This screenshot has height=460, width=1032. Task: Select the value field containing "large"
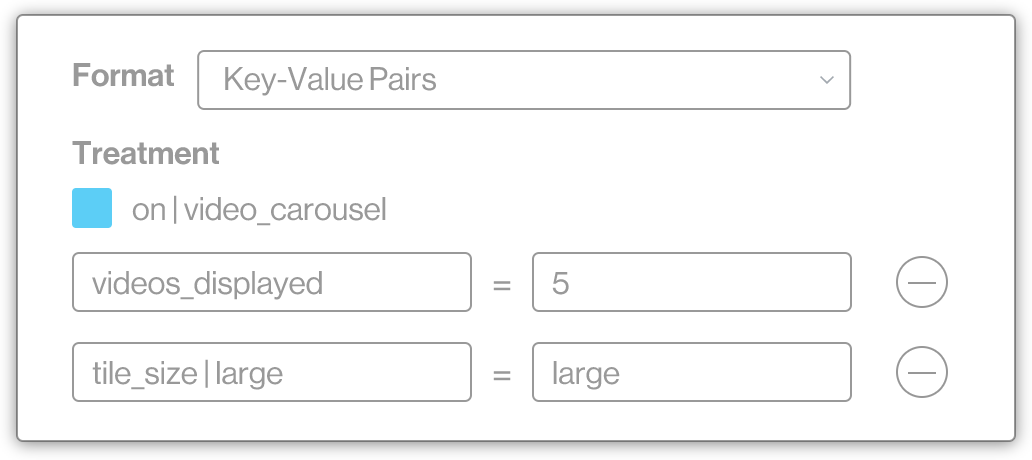pyautogui.click(x=691, y=373)
